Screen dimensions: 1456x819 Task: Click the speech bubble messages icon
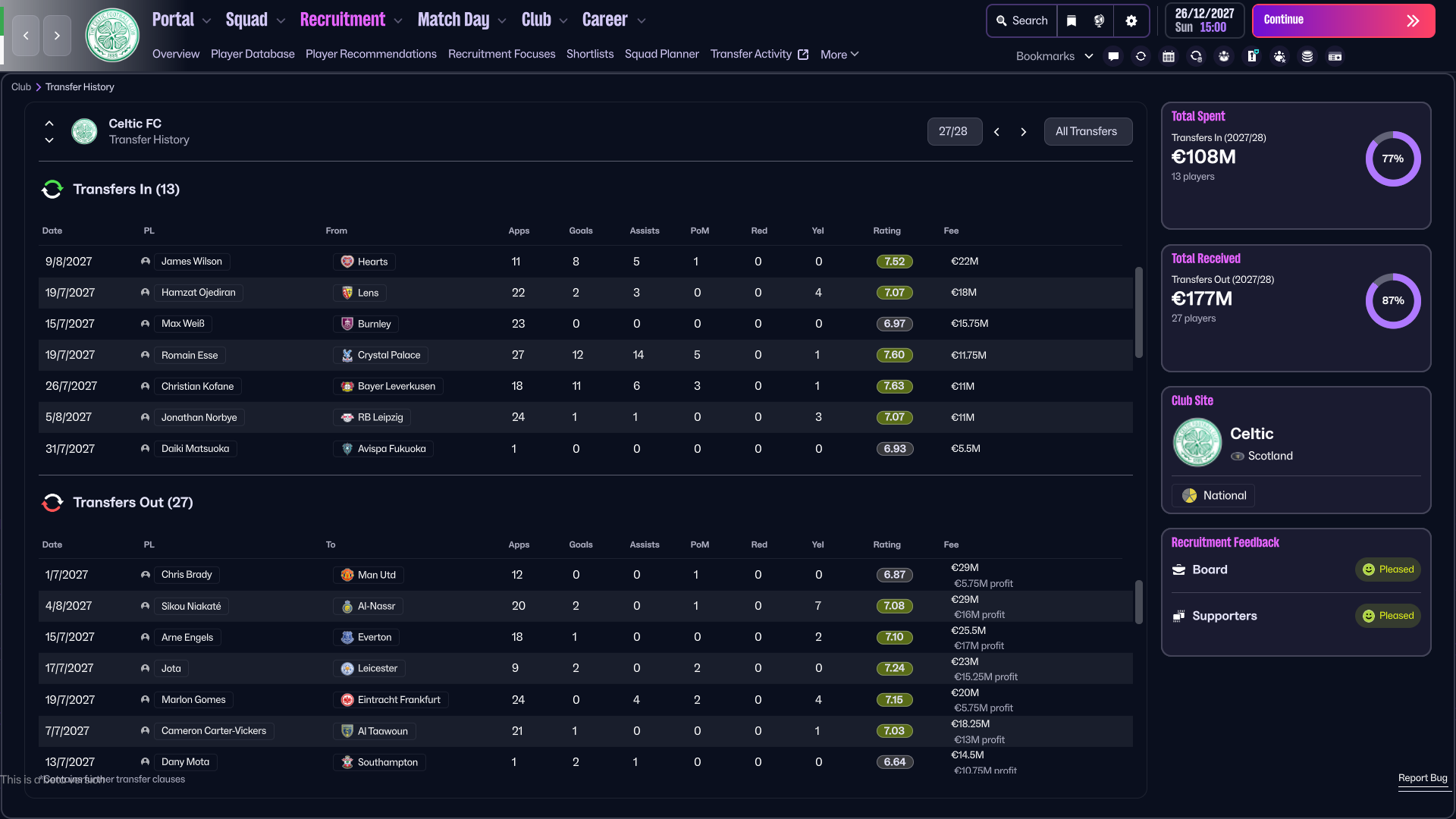tap(1113, 56)
